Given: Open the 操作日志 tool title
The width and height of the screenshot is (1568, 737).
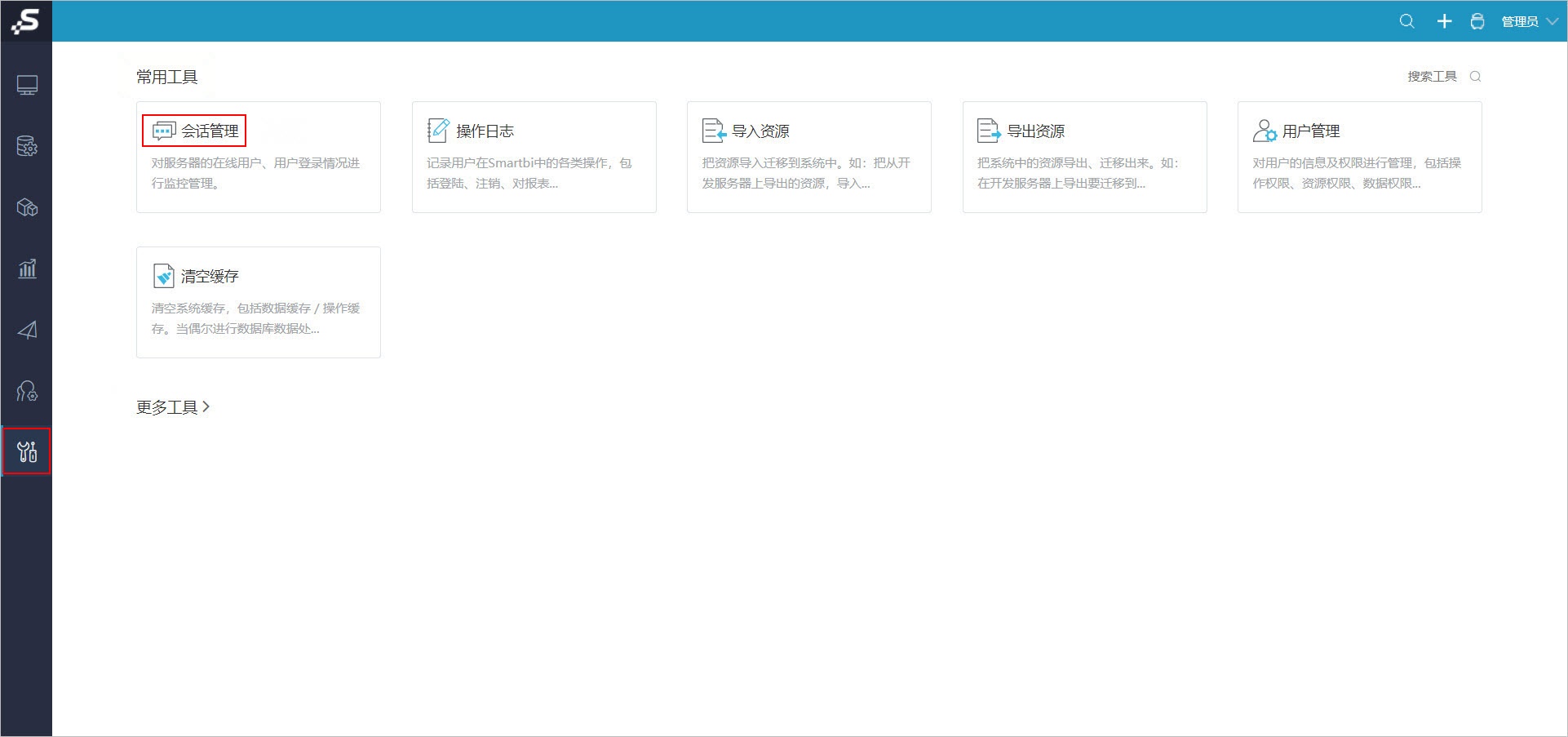Looking at the screenshot, I should click(x=485, y=131).
